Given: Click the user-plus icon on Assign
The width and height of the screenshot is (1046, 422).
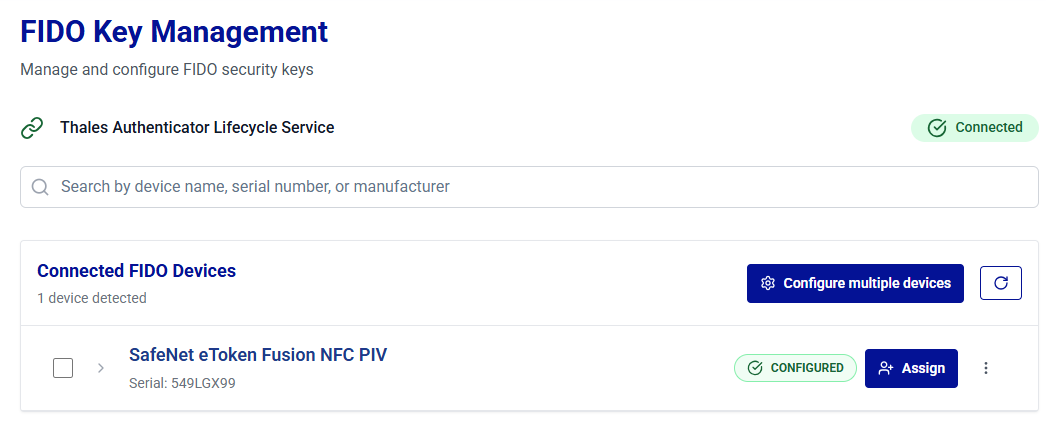Looking at the screenshot, I should (885, 368).
